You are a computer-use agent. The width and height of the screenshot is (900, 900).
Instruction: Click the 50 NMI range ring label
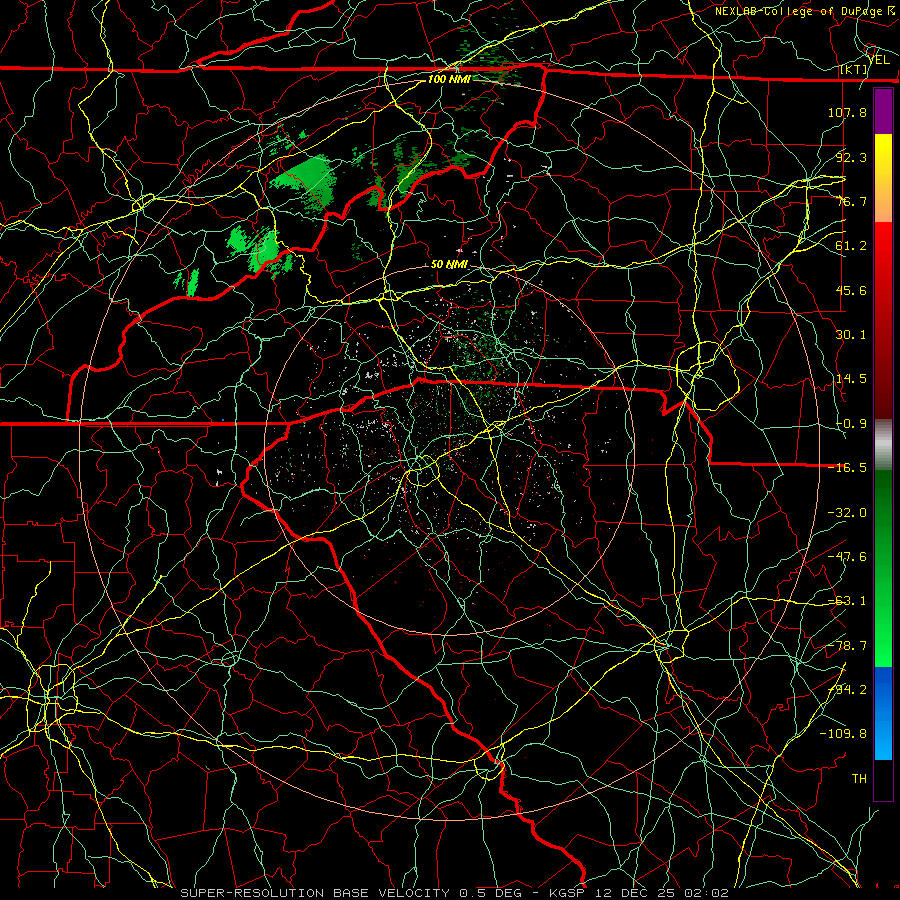click(449, 265)
